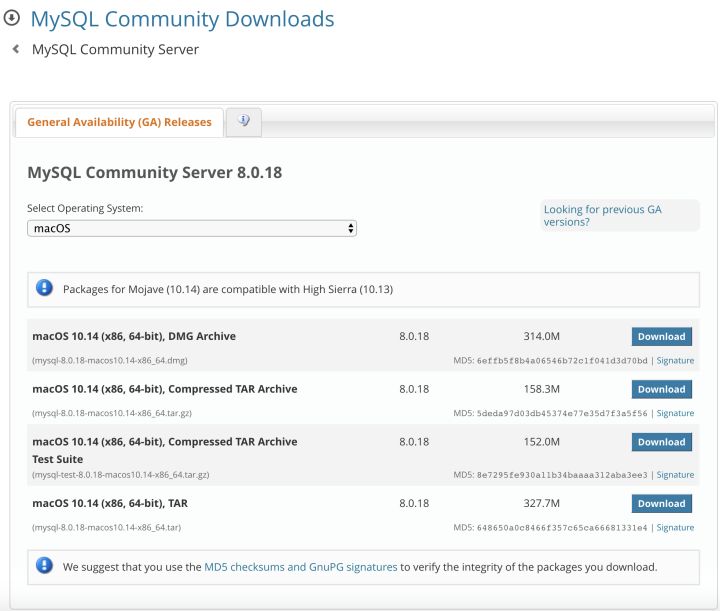Open the Select Operating System dropdown
Screen dimensions: 720x611
point(192,228)
